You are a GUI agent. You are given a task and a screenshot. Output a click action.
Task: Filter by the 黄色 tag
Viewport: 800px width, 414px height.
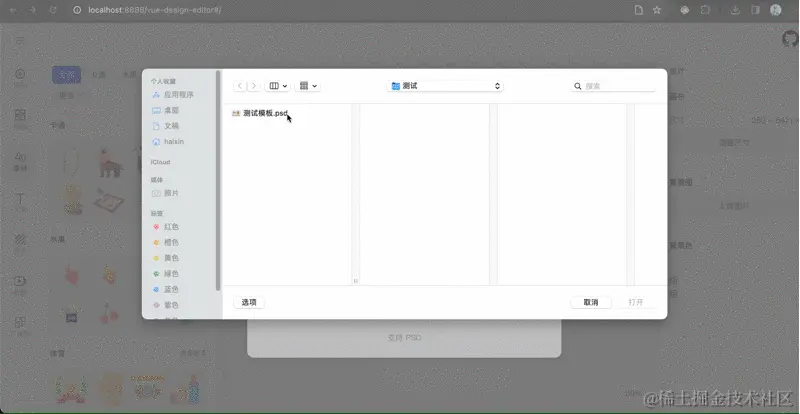click(166, 258)
